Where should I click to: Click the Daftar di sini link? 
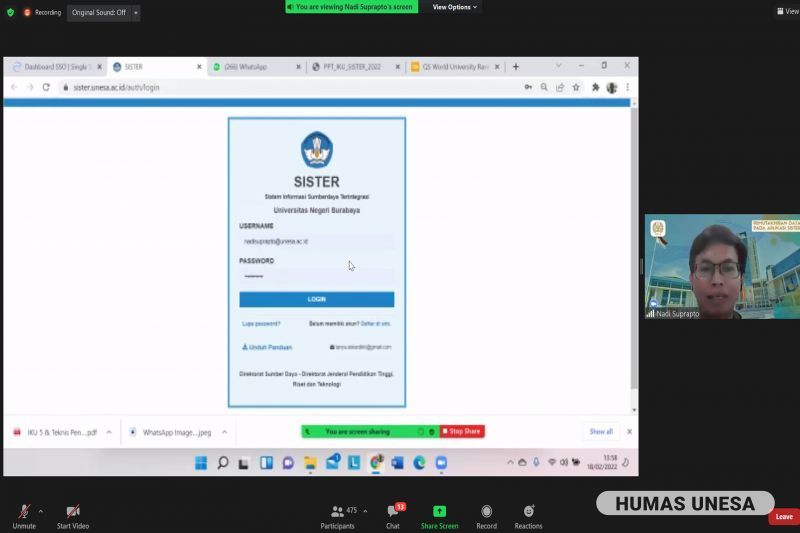pos(376,323)
